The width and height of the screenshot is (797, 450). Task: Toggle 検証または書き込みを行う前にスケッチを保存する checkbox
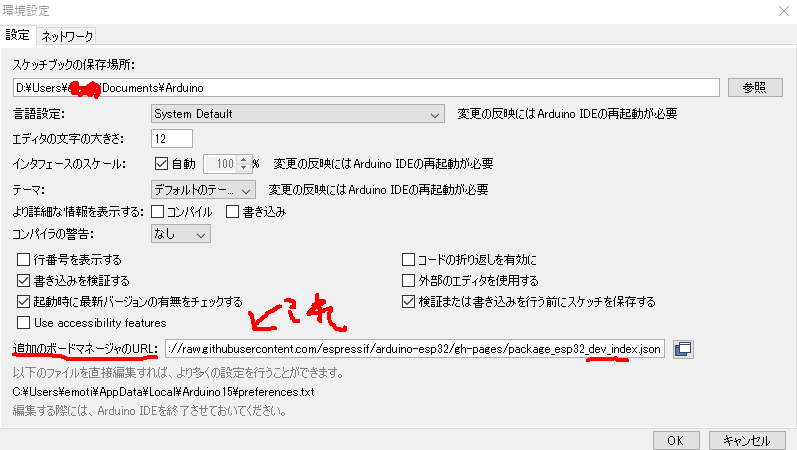408,302
